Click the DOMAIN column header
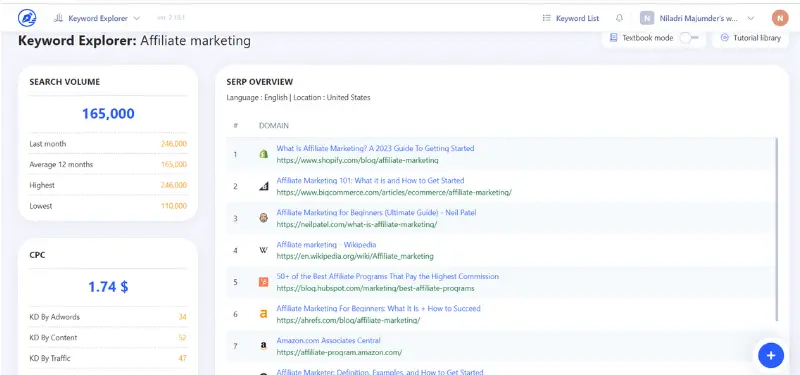The width and height of the screenshot is (800, 375). (273, 126)
